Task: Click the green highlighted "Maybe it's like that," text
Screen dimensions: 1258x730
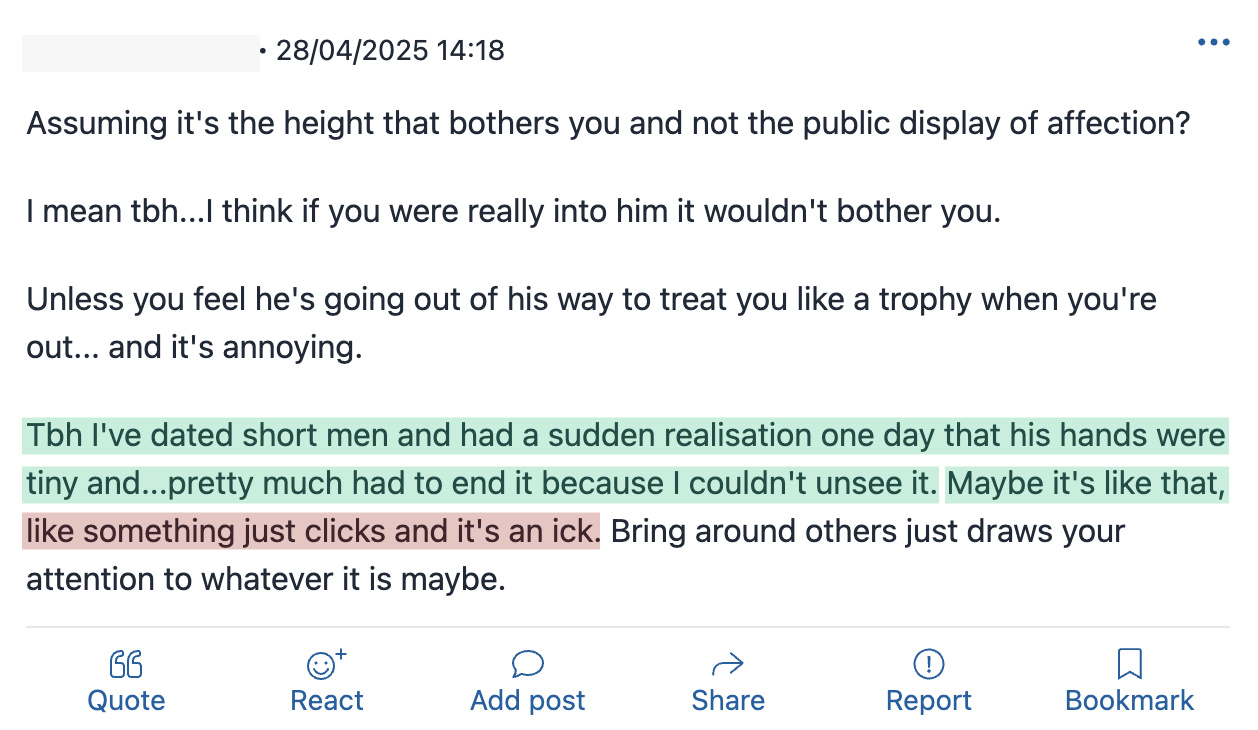Action: click(1086, 484)
